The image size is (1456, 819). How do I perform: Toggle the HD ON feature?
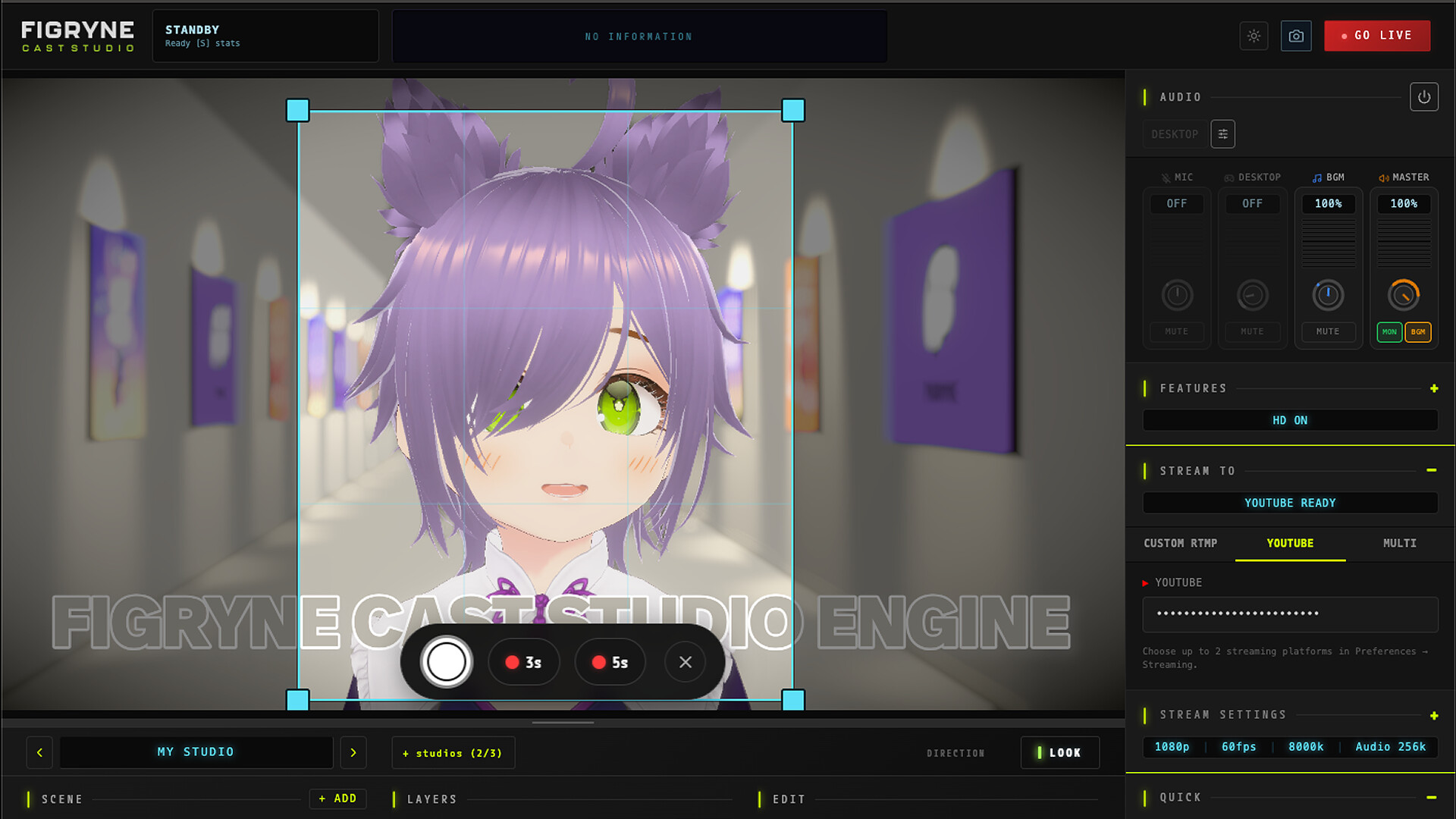pyautogui.click(x=1290, y=420)
